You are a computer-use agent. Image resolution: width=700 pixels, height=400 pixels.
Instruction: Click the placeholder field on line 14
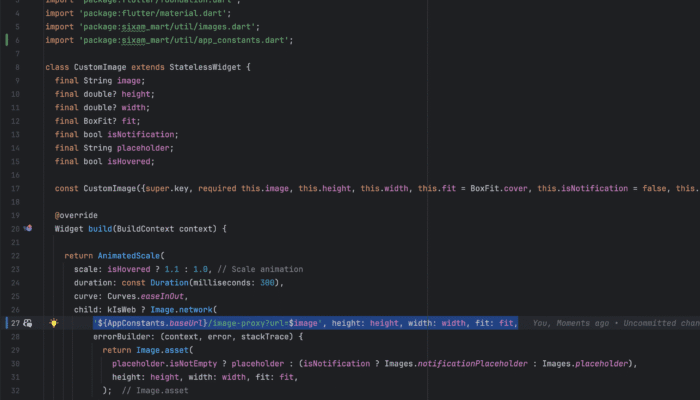pos(143,148)
